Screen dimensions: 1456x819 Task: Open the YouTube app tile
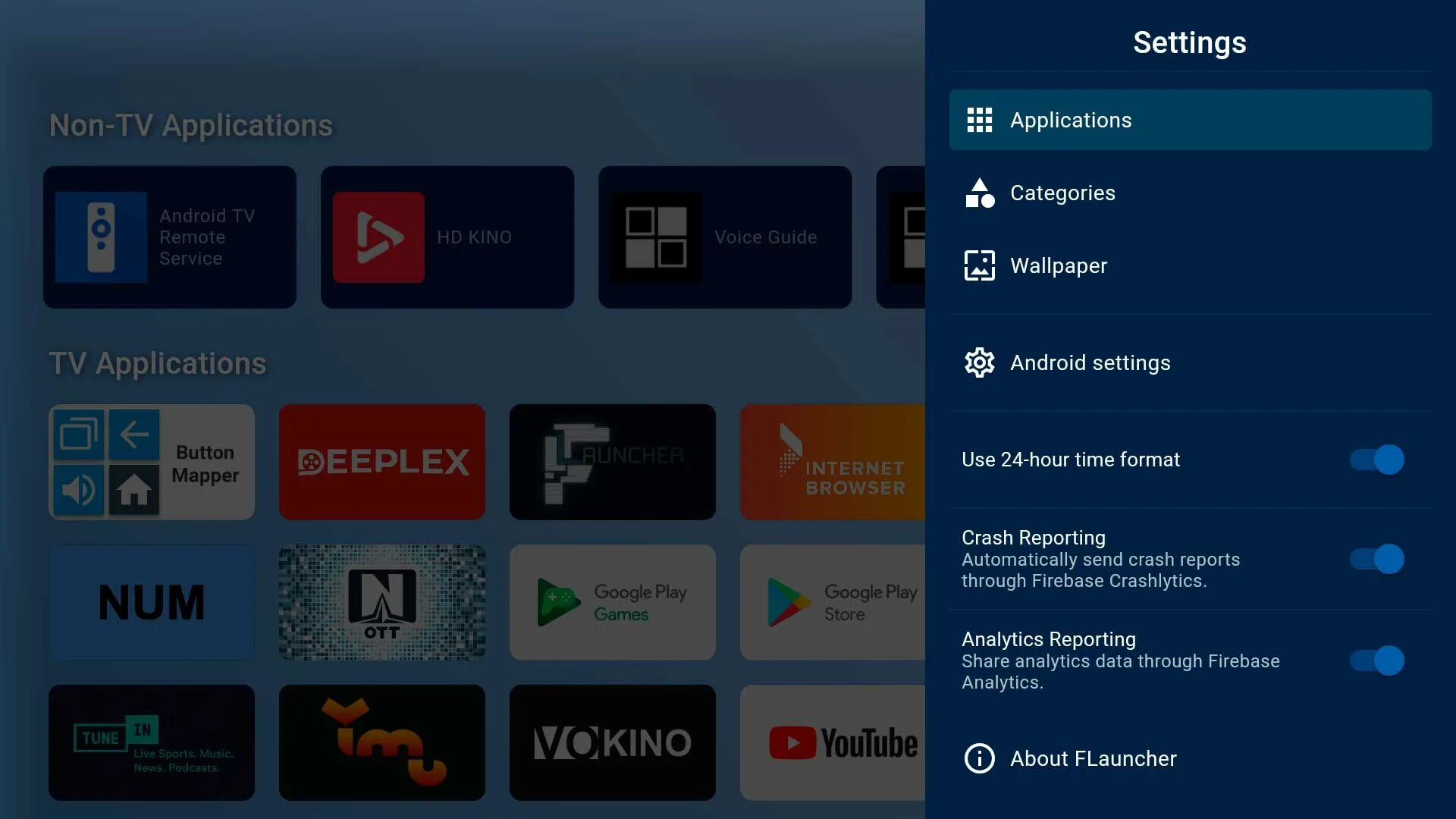point(833,742)
